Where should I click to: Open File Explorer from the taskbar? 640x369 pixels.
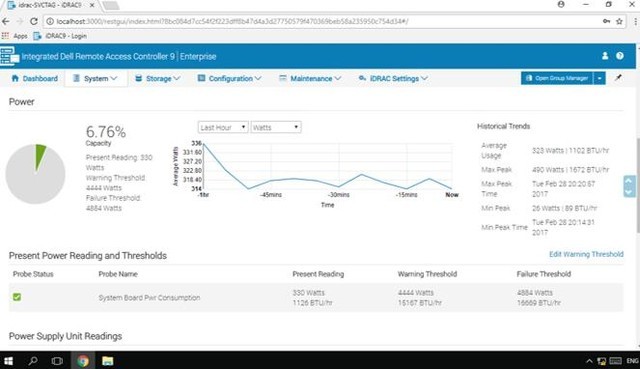coord(108,361)
